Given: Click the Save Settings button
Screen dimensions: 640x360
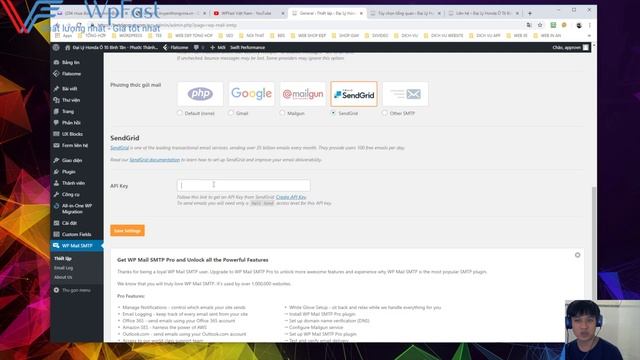Looking at the screenshot, I should click(x=127, y=231).
